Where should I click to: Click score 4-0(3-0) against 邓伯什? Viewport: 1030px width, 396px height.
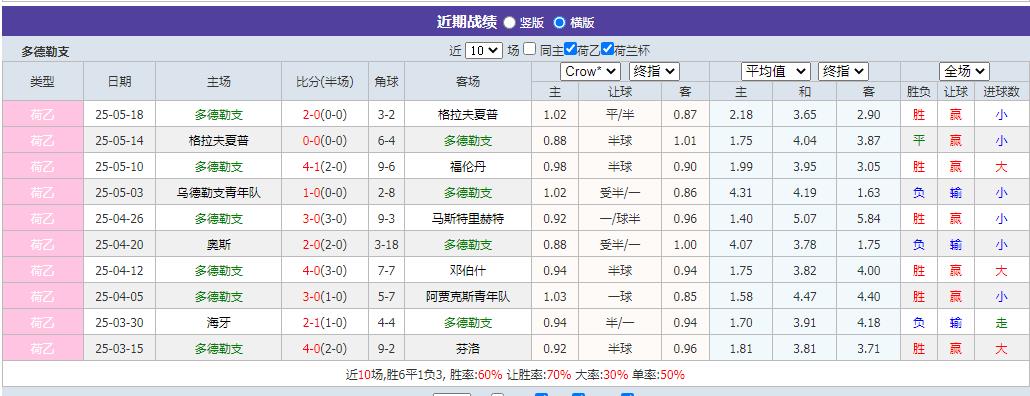(325, 271)
